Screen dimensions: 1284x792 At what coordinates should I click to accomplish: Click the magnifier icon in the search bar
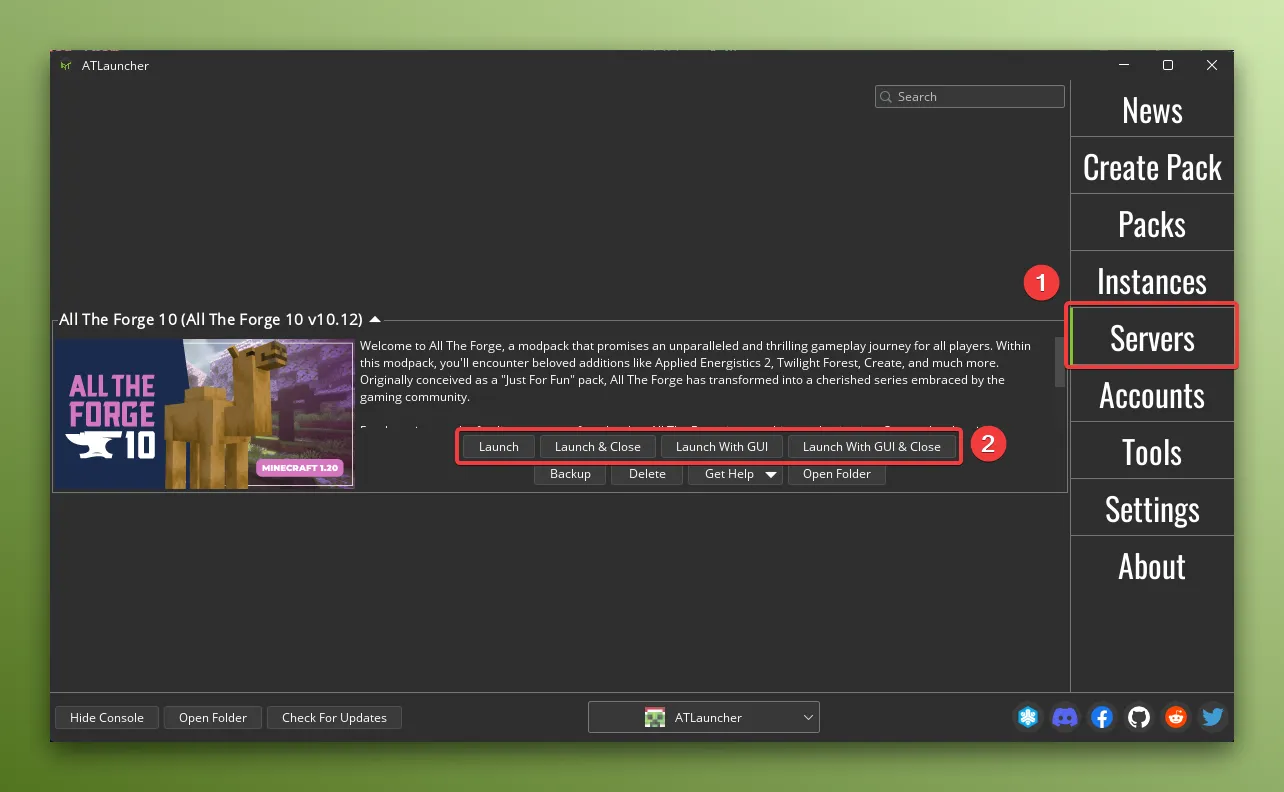(885, 96)
